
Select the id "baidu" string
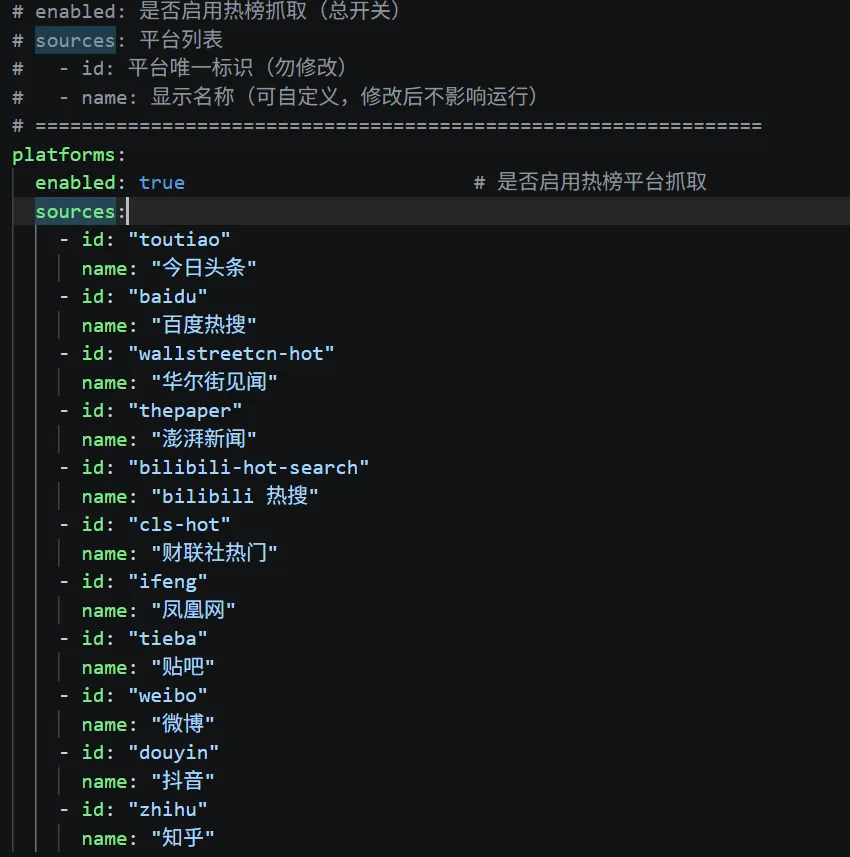(168, 296)
